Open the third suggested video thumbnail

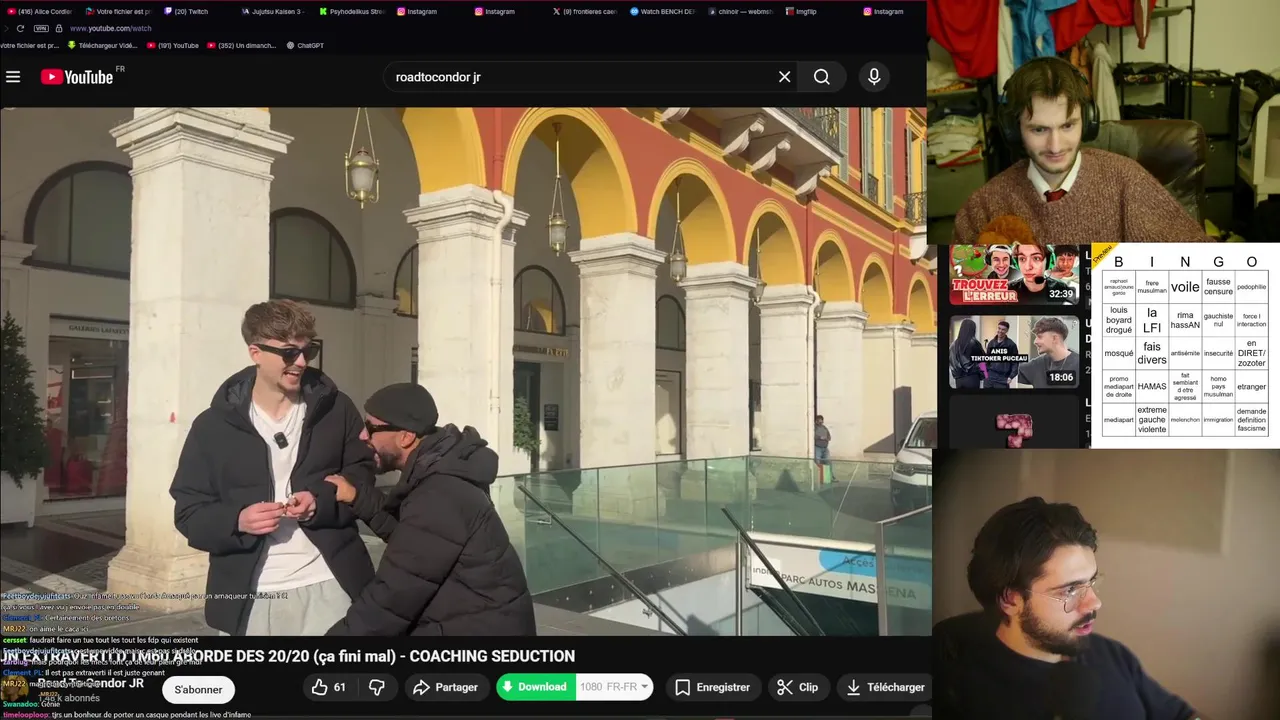click(1014, 424)
